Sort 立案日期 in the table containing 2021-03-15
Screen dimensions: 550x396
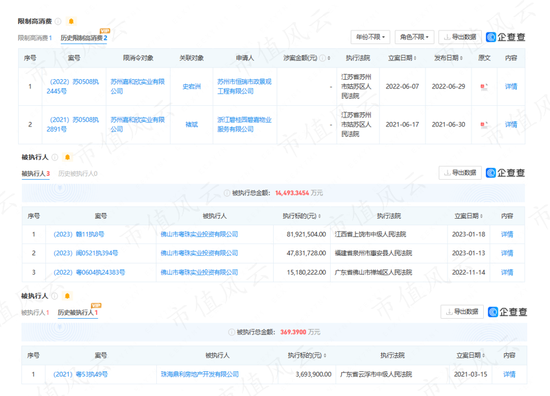coord(484,355)
